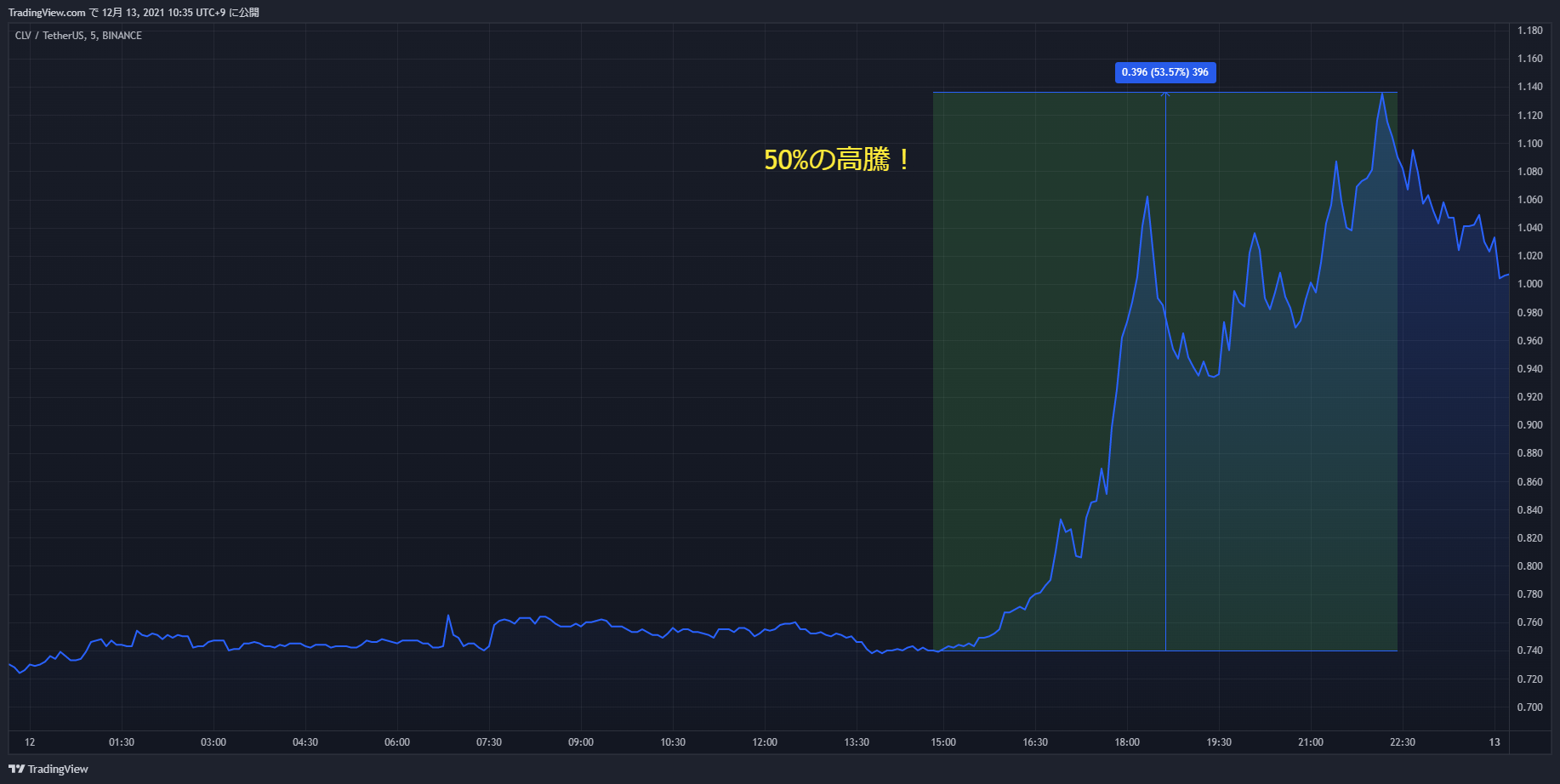Click the 0.700 price axis label

(1529, 707)
